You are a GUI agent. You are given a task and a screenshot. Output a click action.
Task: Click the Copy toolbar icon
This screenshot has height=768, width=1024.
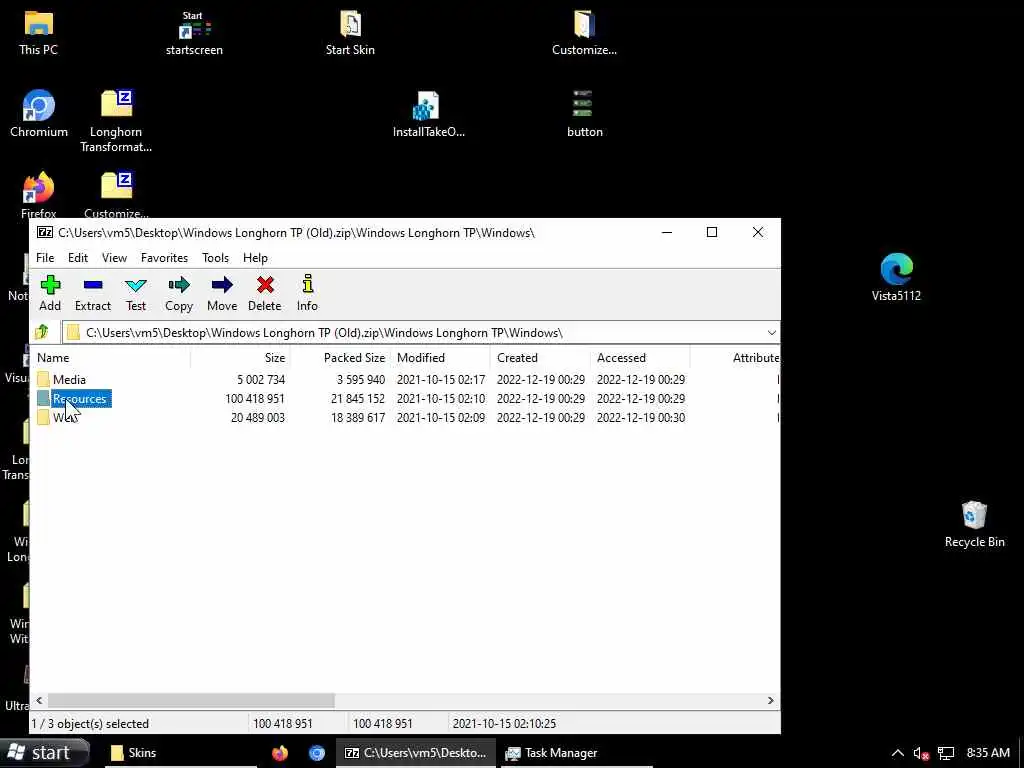tap(179, 293)
